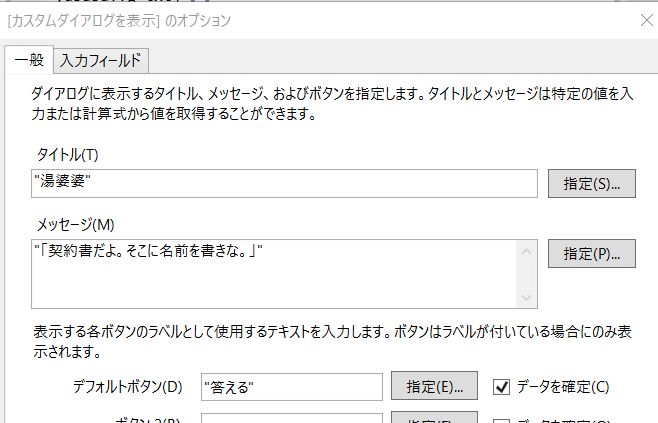
Task: Click the メッセージ(M) label
Action: tap(75, 225)
